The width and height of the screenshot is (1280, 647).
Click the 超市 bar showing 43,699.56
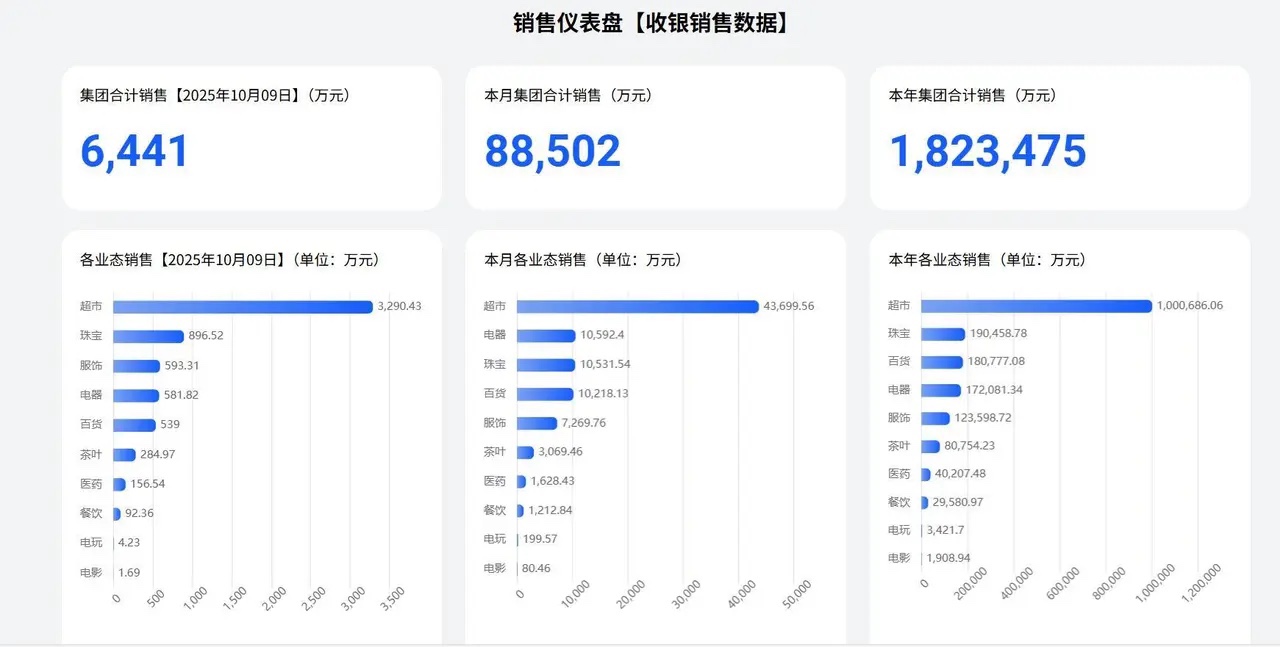[637, 306]
